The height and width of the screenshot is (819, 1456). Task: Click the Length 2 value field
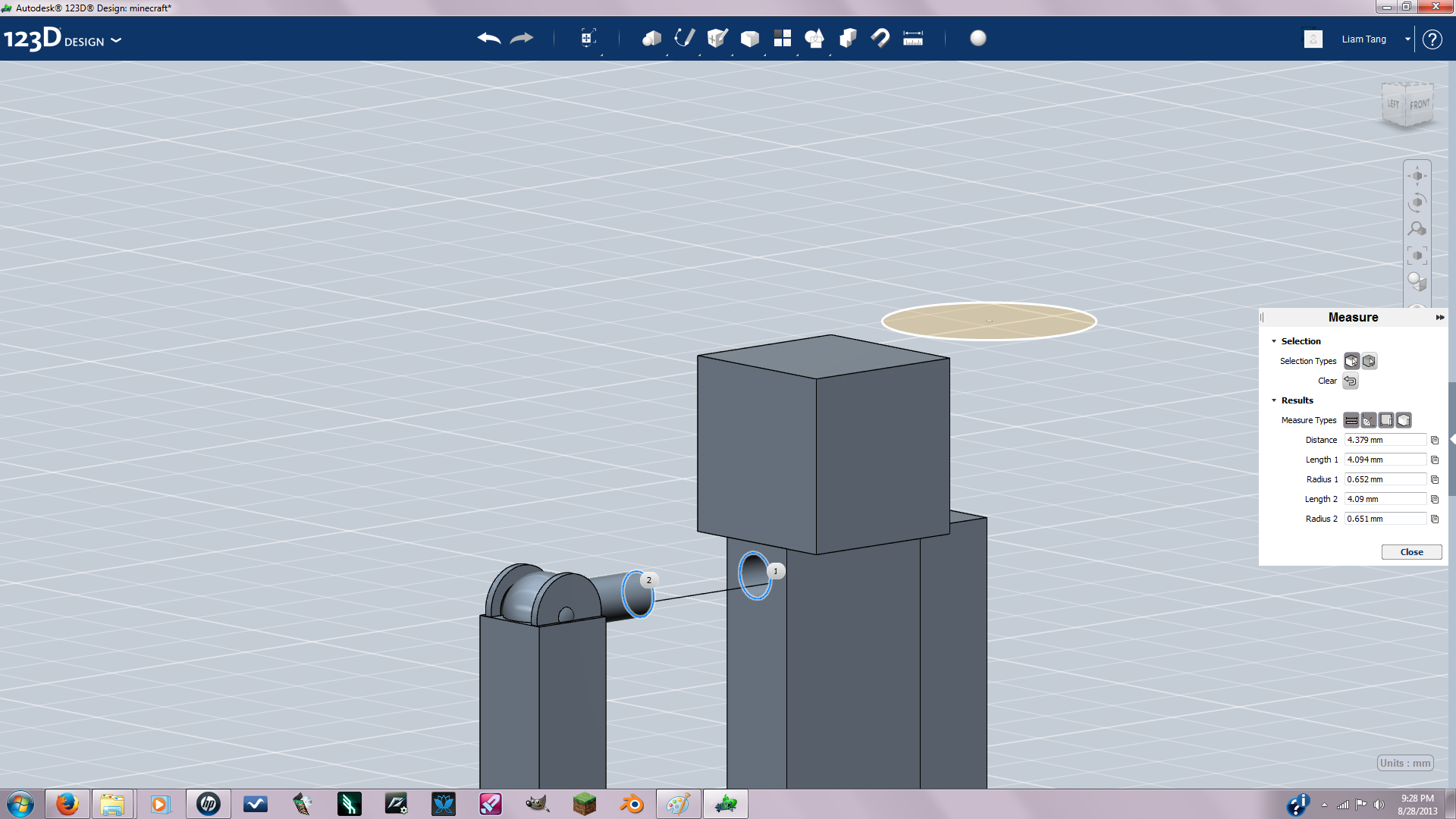(1385, 499)
